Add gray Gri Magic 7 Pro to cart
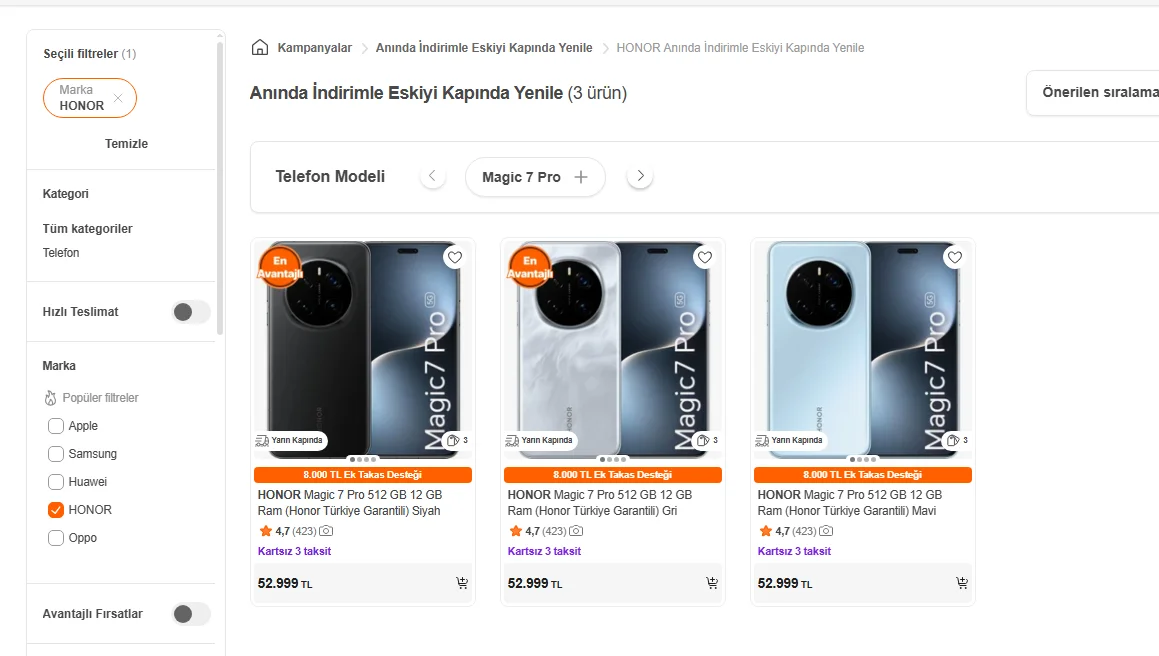The height and width of the screenshot is (656, 1159). [712, 583]
